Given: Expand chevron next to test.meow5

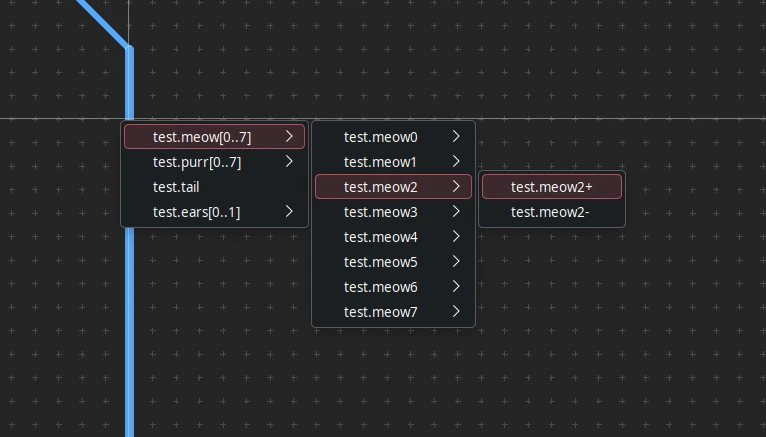Looking at the screenshot, I should point(456,262).
